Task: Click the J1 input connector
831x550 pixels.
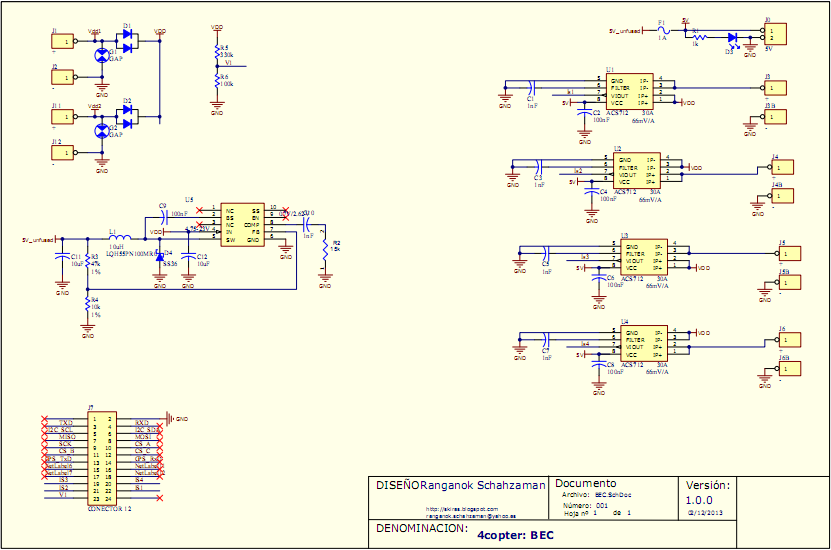Action: [x=63, y=41]
